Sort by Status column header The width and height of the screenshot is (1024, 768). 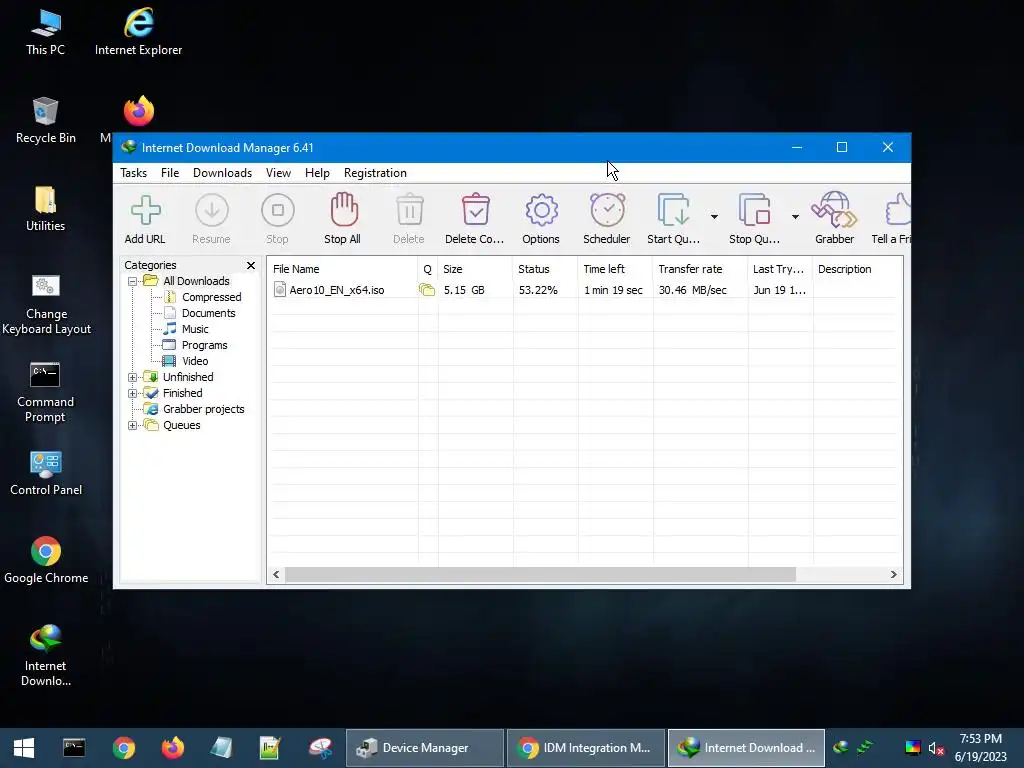click(545, 269)
